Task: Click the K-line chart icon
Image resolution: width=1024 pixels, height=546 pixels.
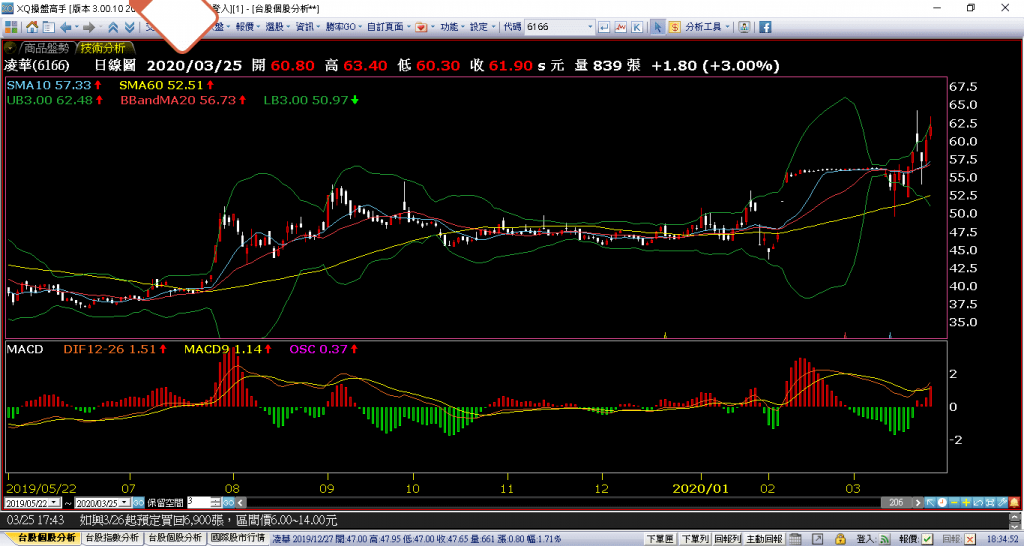Action: 637,27
